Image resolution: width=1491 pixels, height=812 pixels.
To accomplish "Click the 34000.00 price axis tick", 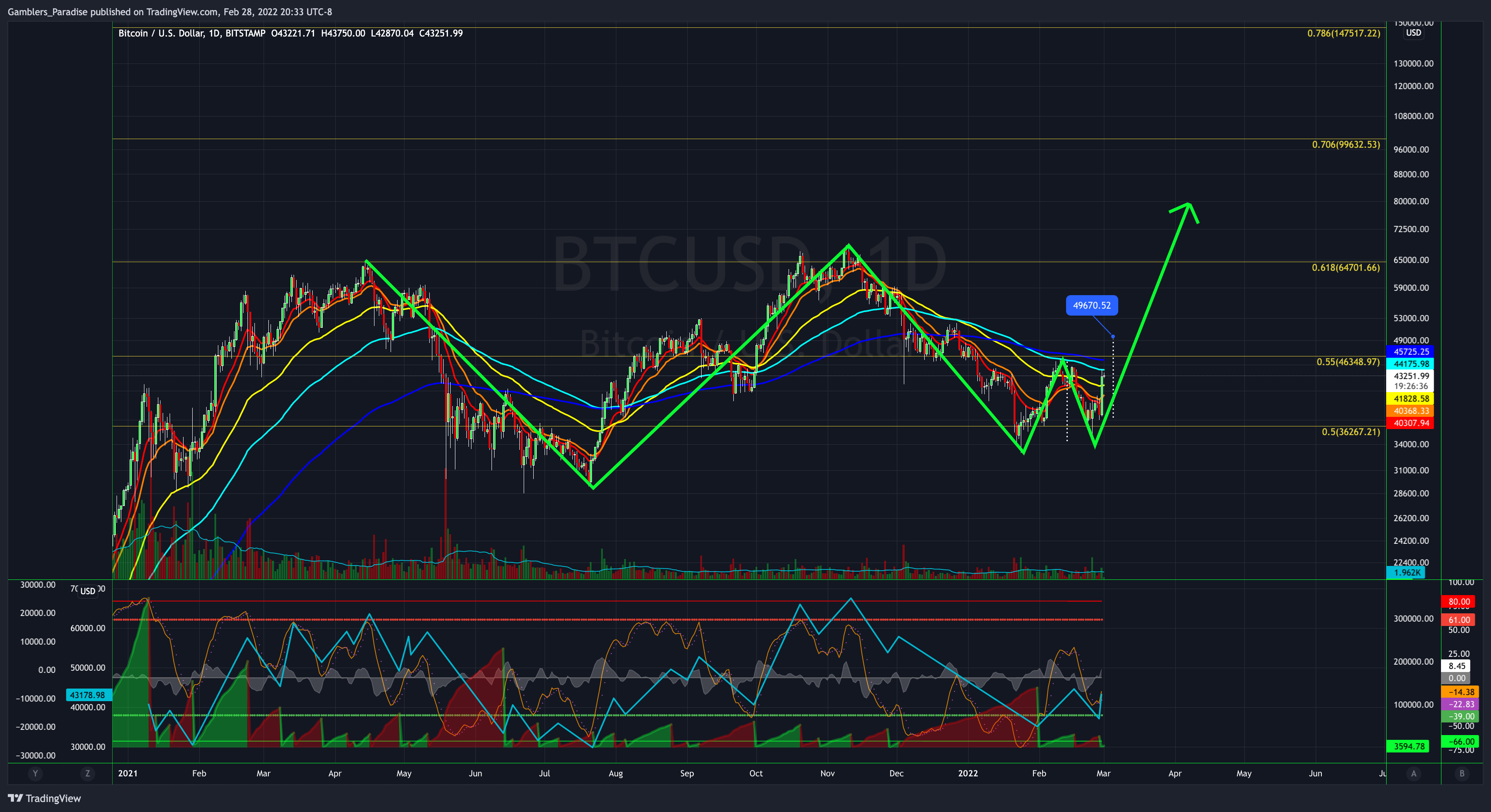I will click(x=1411, y=444).
